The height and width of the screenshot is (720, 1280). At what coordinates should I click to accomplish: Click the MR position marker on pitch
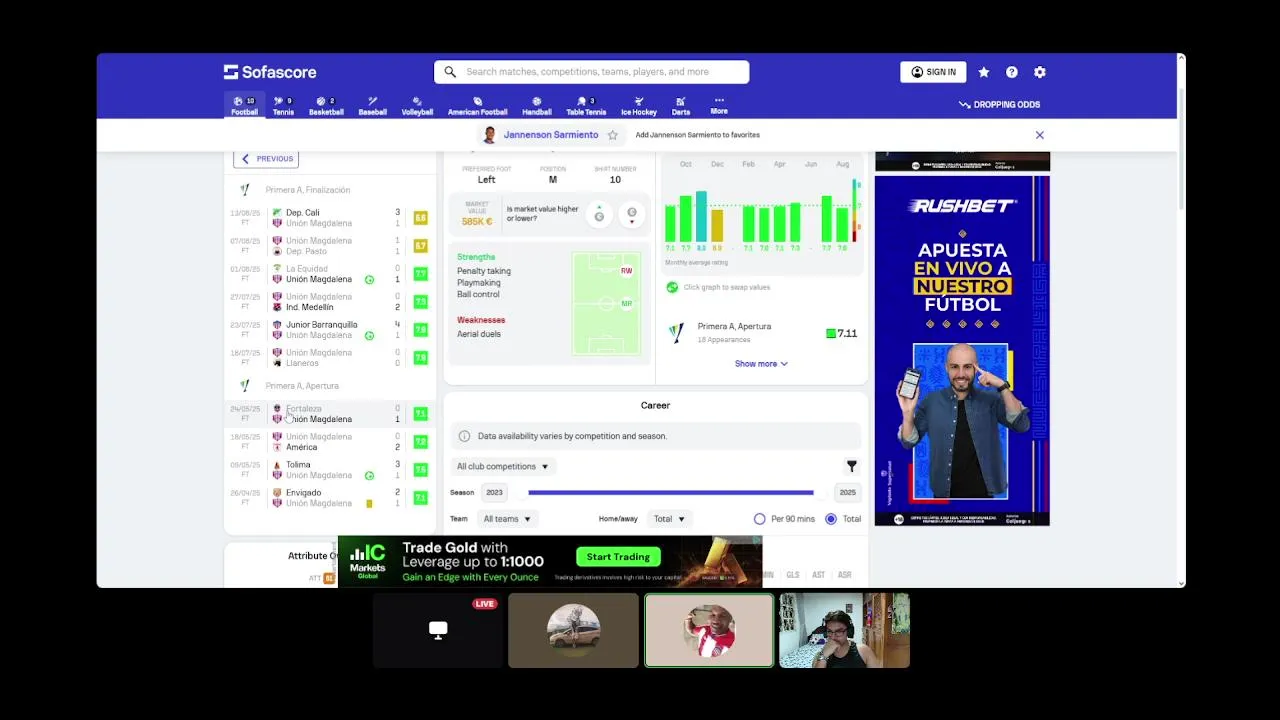pyautogui.click(x=626, y=303)
